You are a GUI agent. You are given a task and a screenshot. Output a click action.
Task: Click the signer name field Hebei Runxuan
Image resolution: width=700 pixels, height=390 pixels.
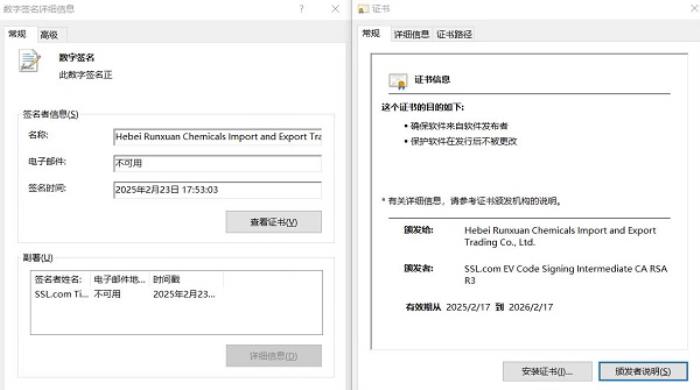[217, 137]
